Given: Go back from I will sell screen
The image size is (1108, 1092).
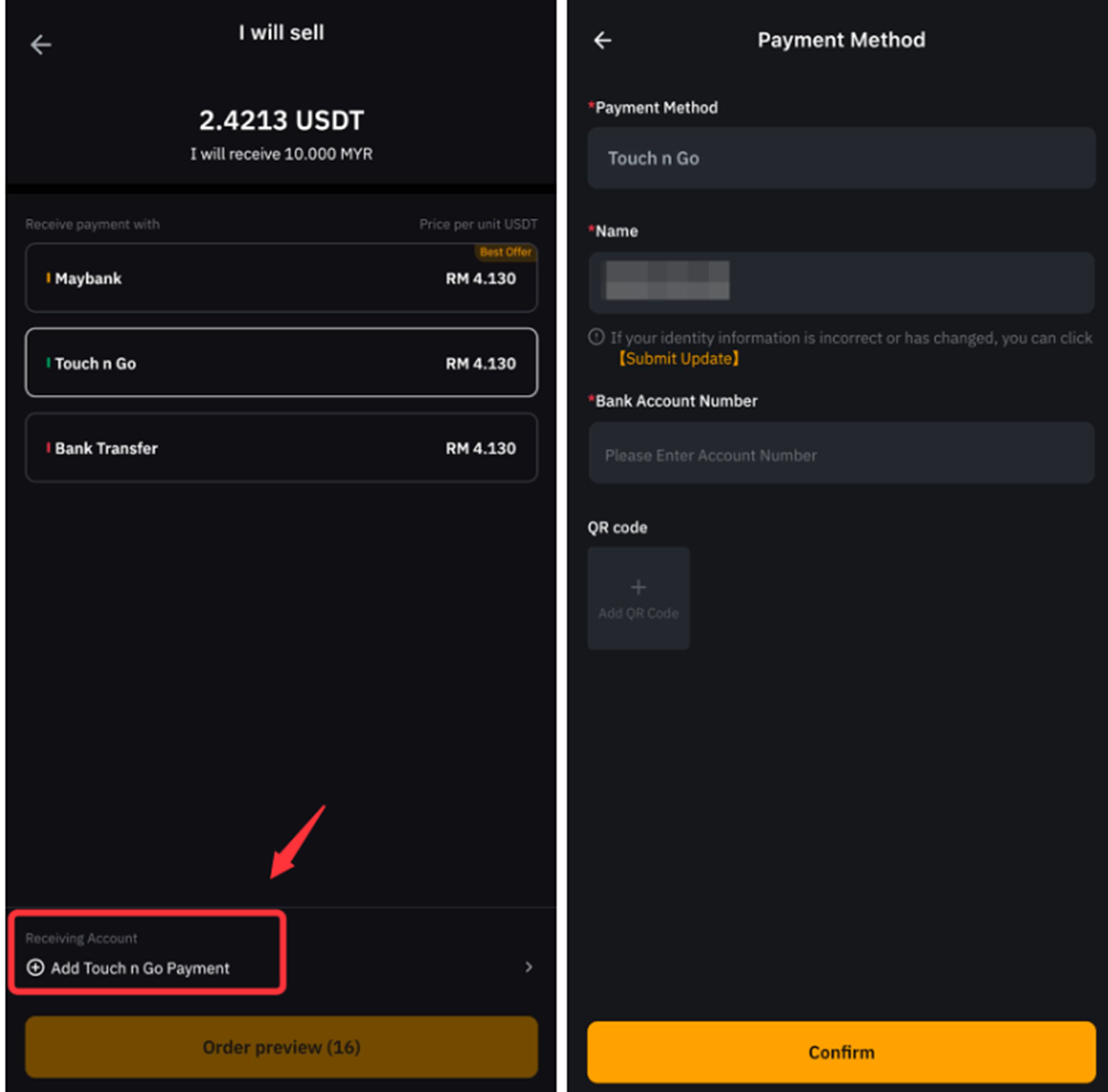Looking at the screenshot, I should point(41,45).
